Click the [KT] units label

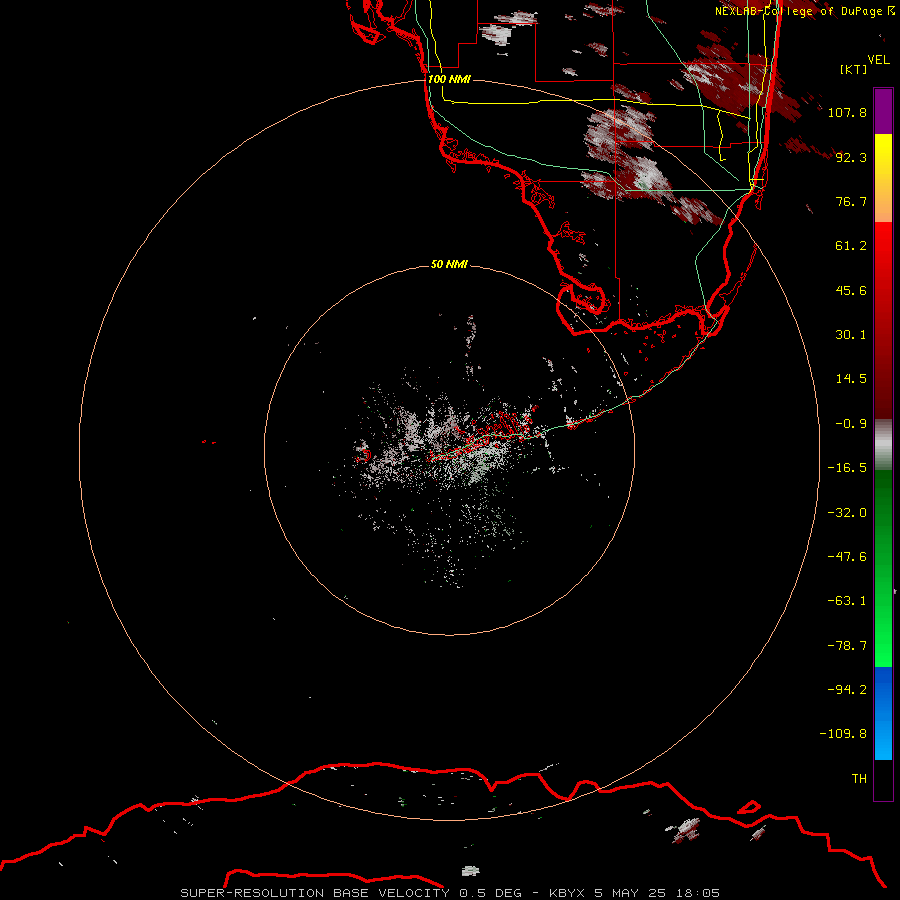point(853,69)
